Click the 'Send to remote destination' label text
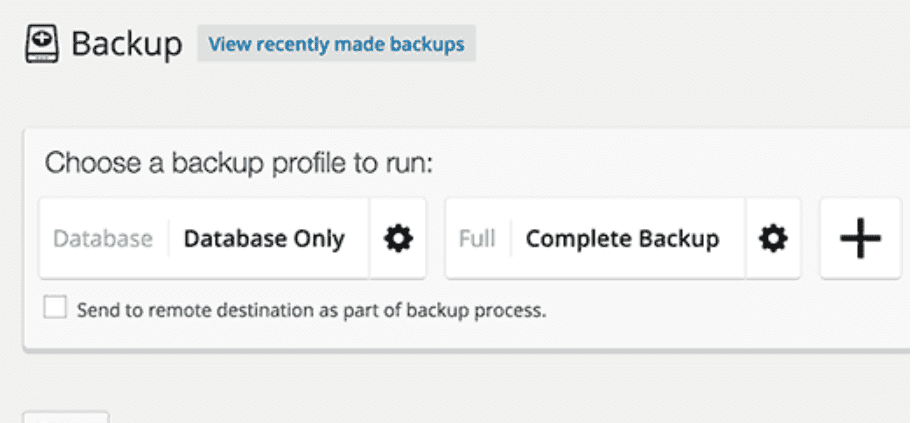The height and width of the screenshot is (423, 916). 311,310
